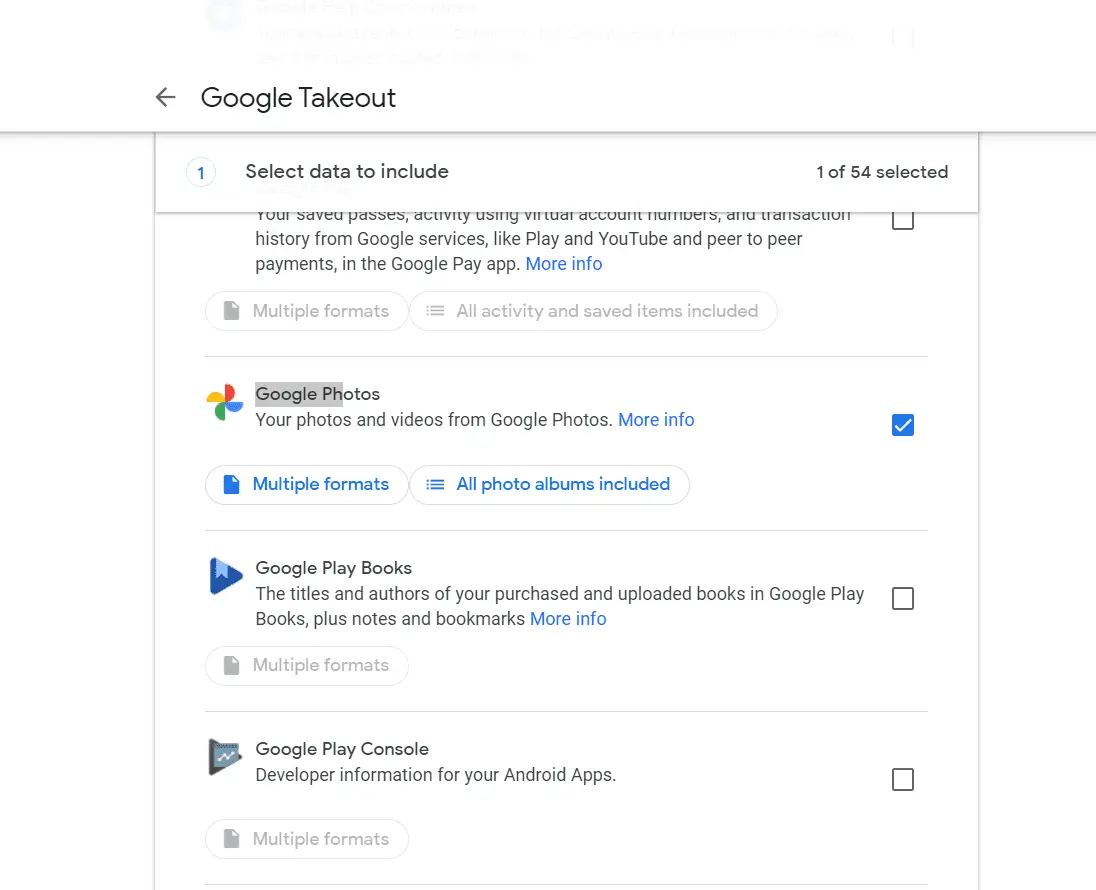
Task: Click the step 1 circle indicator
Action: pyautogui.click(x=201, y=173)
